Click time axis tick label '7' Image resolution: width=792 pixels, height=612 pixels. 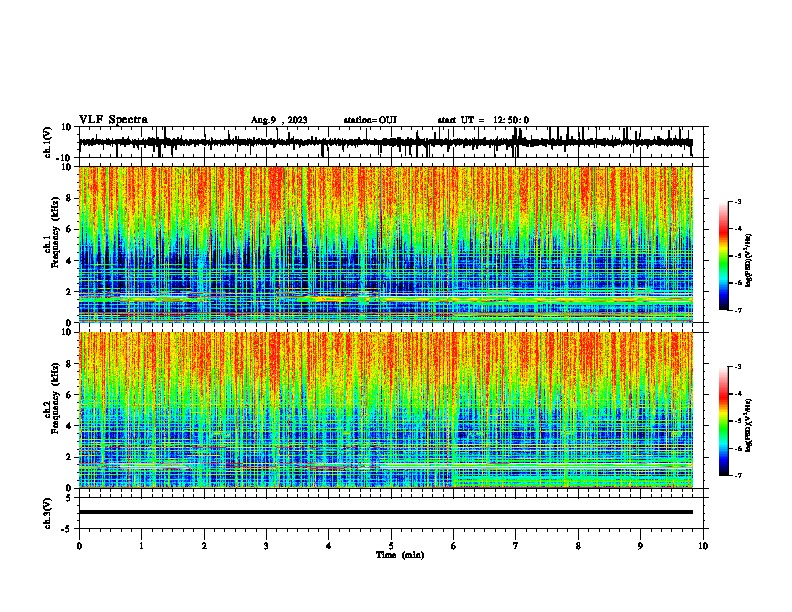pyautogui.click(x=516, y=546)
